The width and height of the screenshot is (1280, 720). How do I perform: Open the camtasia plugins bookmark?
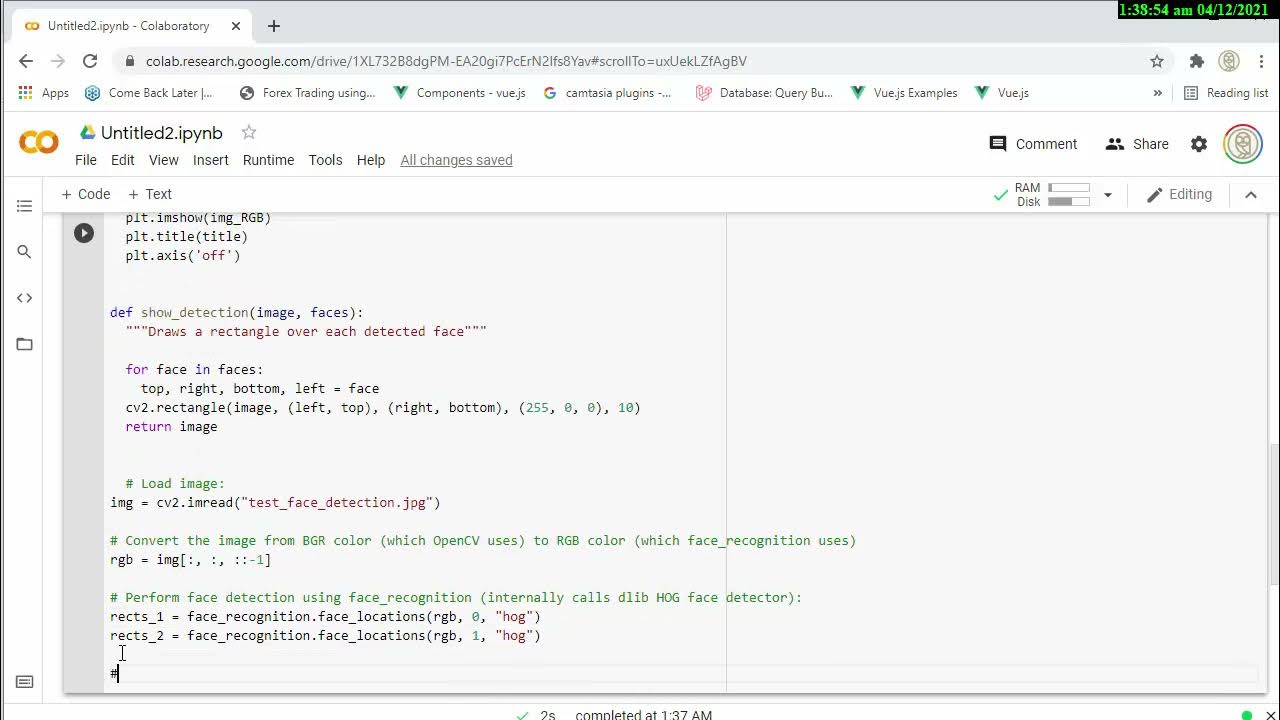point(607,93)
